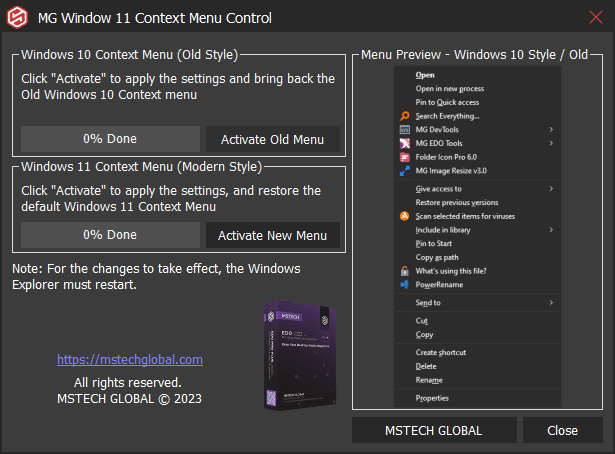The width and height of the screenshot is (615, 454).
Task: Choose Pin to Quick access
Action: pyautogui.click(x=447, y=102)
